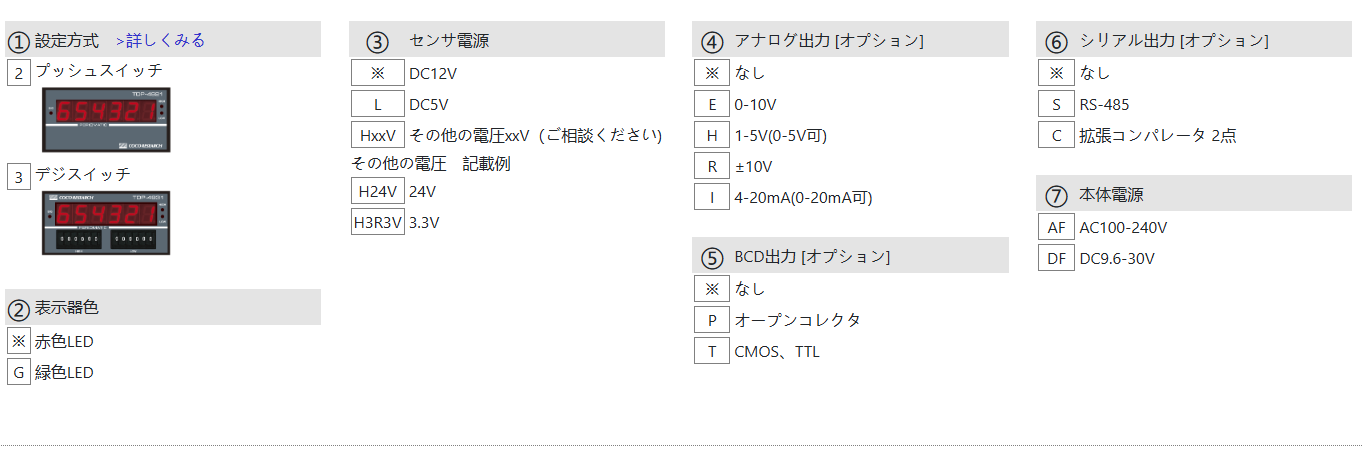Screen dimensions: 1363x458
Task: Choose code G for 緑色LED
Action: (x=19, y=373)
